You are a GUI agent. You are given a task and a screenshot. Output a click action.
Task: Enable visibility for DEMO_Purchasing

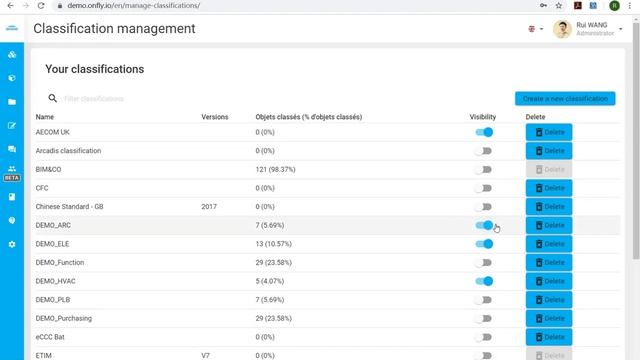tap(484, 318)
